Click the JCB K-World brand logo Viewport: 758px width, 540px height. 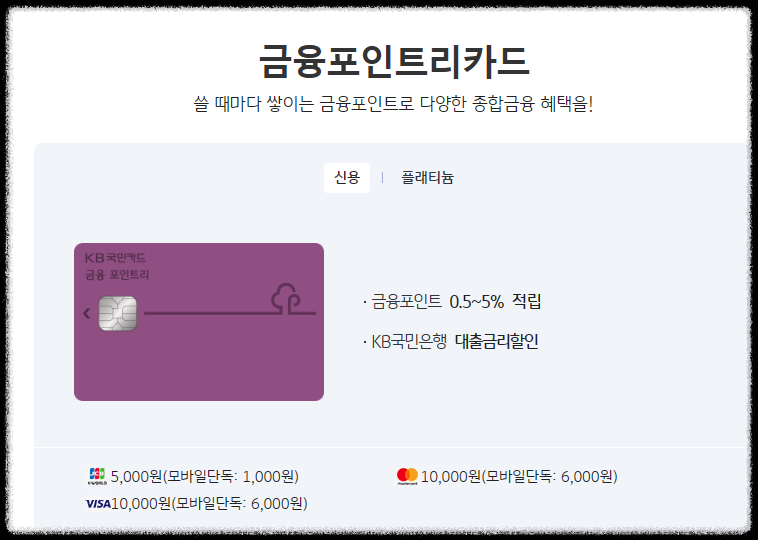pyautogui.click(x=97, y=476)
